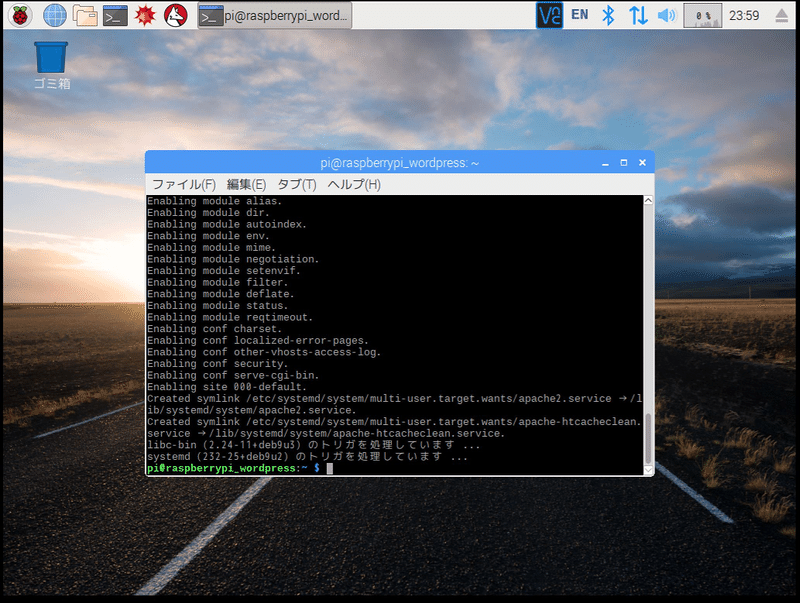Open the Wolfram wolf icon

(x=176, y=15)
